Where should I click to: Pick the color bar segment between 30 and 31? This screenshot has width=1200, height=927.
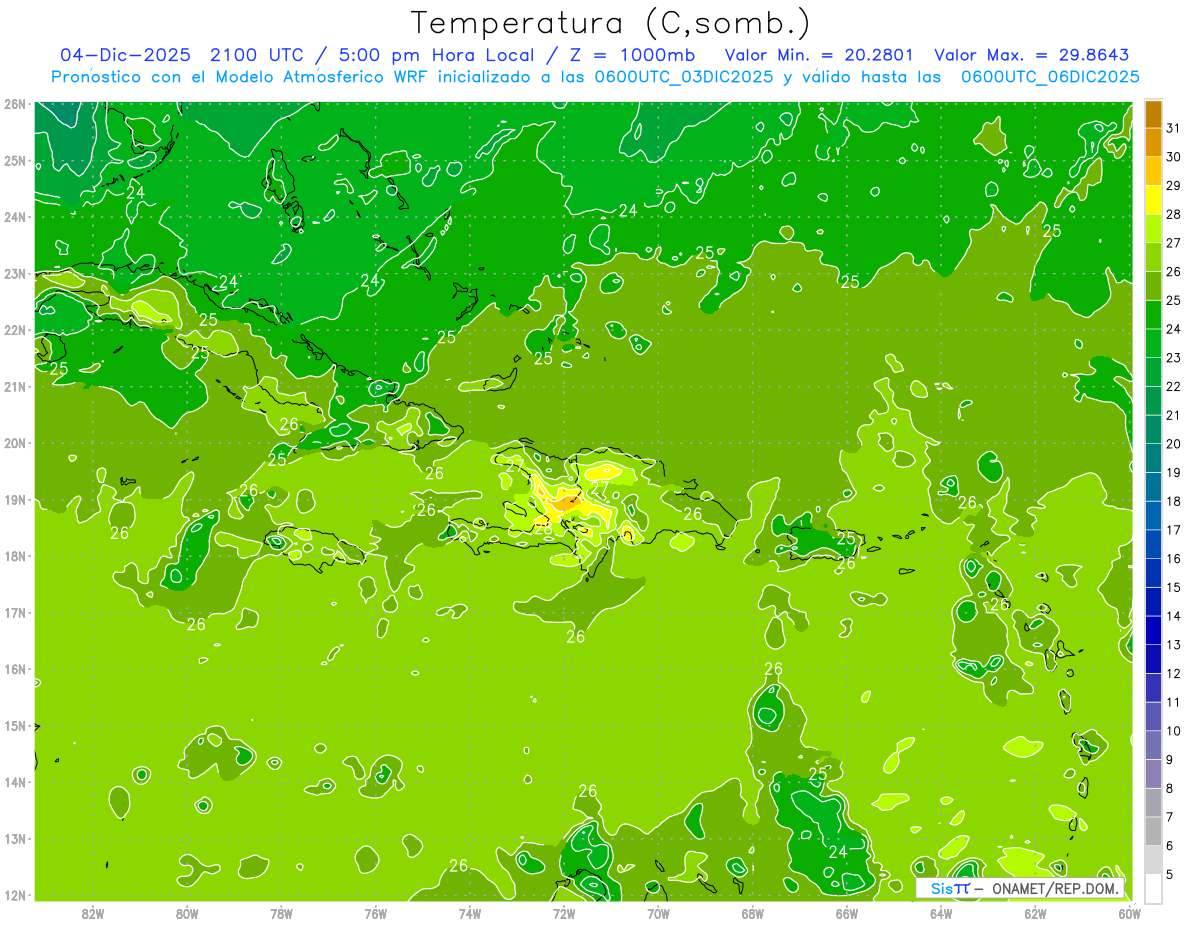click(1153, 143)
